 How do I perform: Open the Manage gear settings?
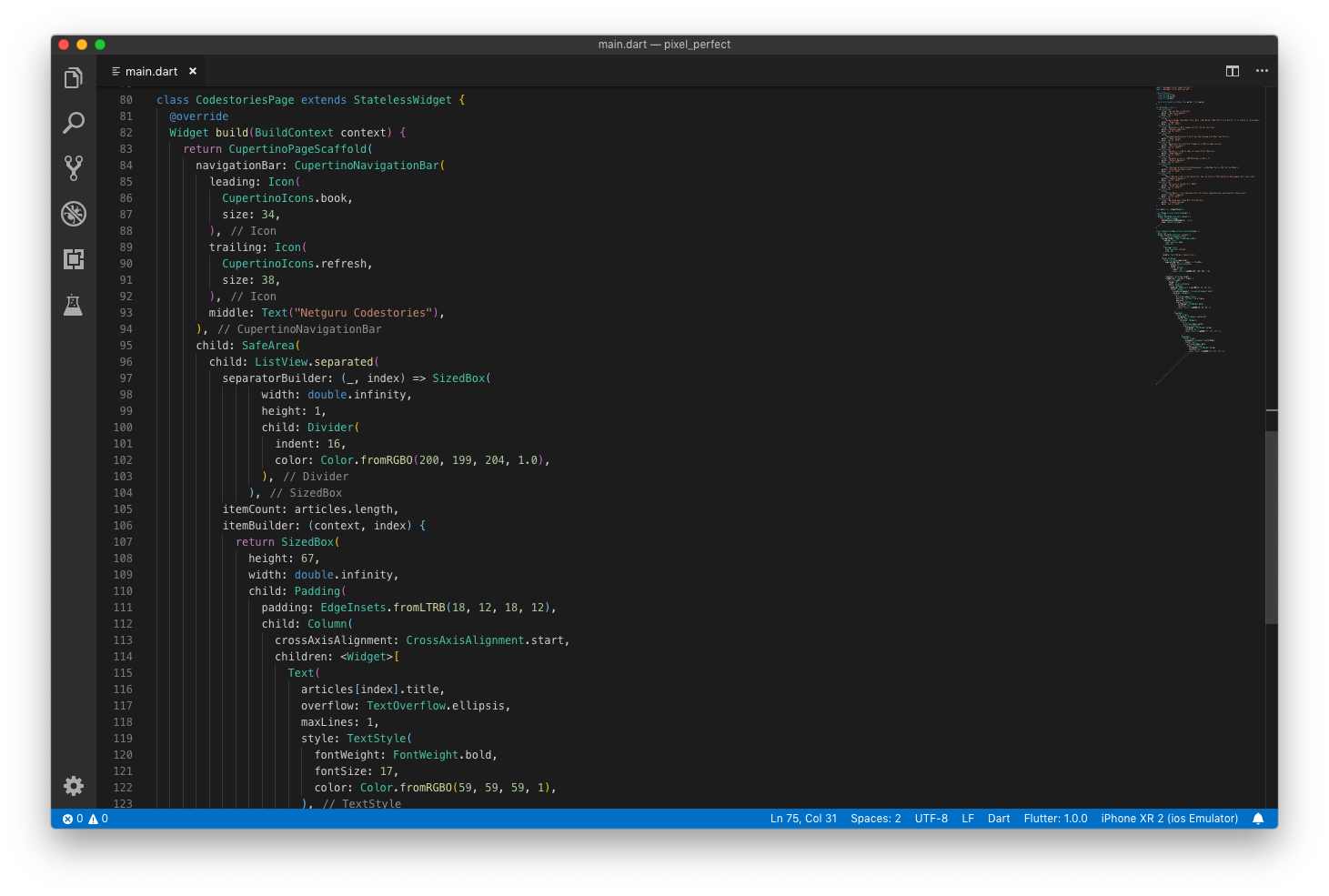[x=74, y=786]
